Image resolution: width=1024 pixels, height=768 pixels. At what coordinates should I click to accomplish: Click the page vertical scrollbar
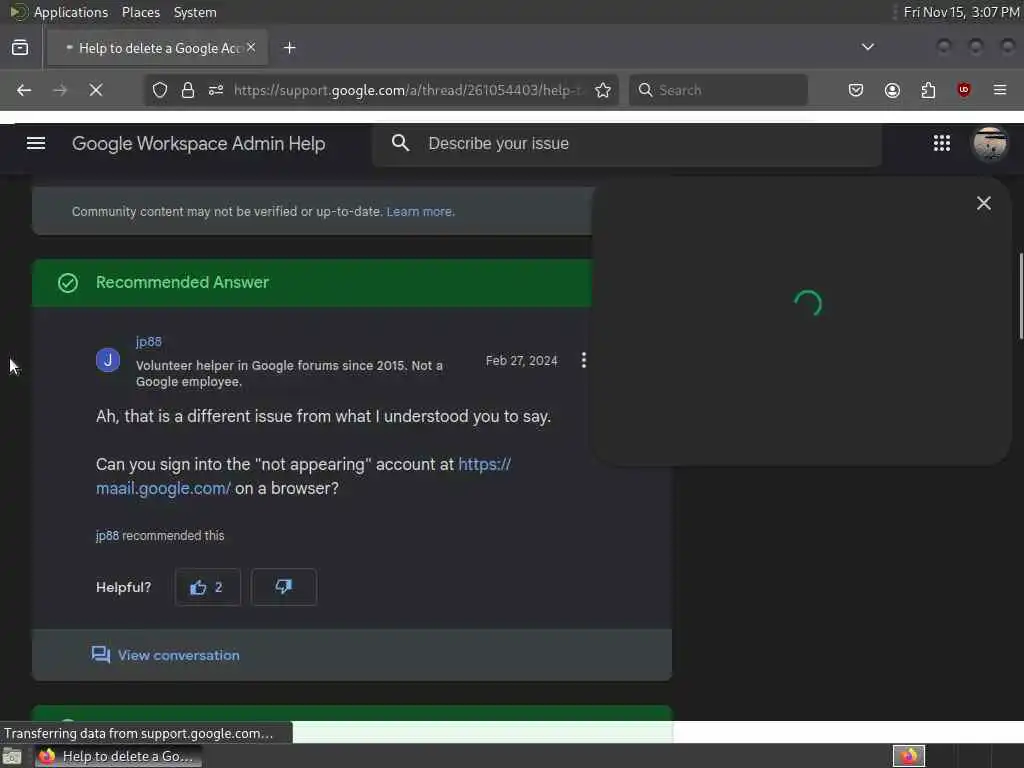(x=1021, y=296)
